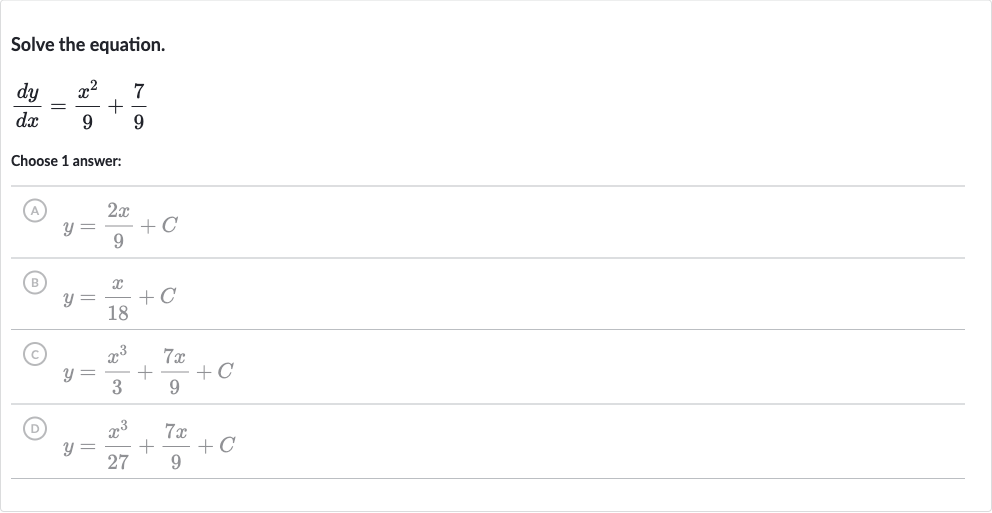Choose the circle labeled C

[x=35, y=354]
